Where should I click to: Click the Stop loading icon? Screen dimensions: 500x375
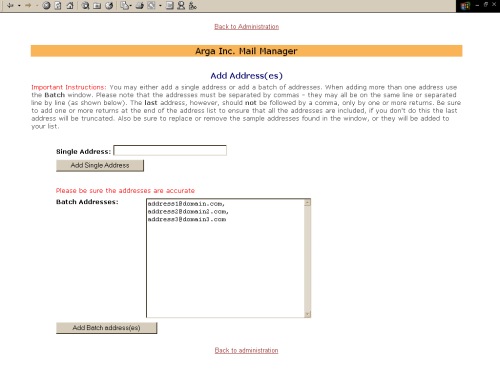[46, 5]
